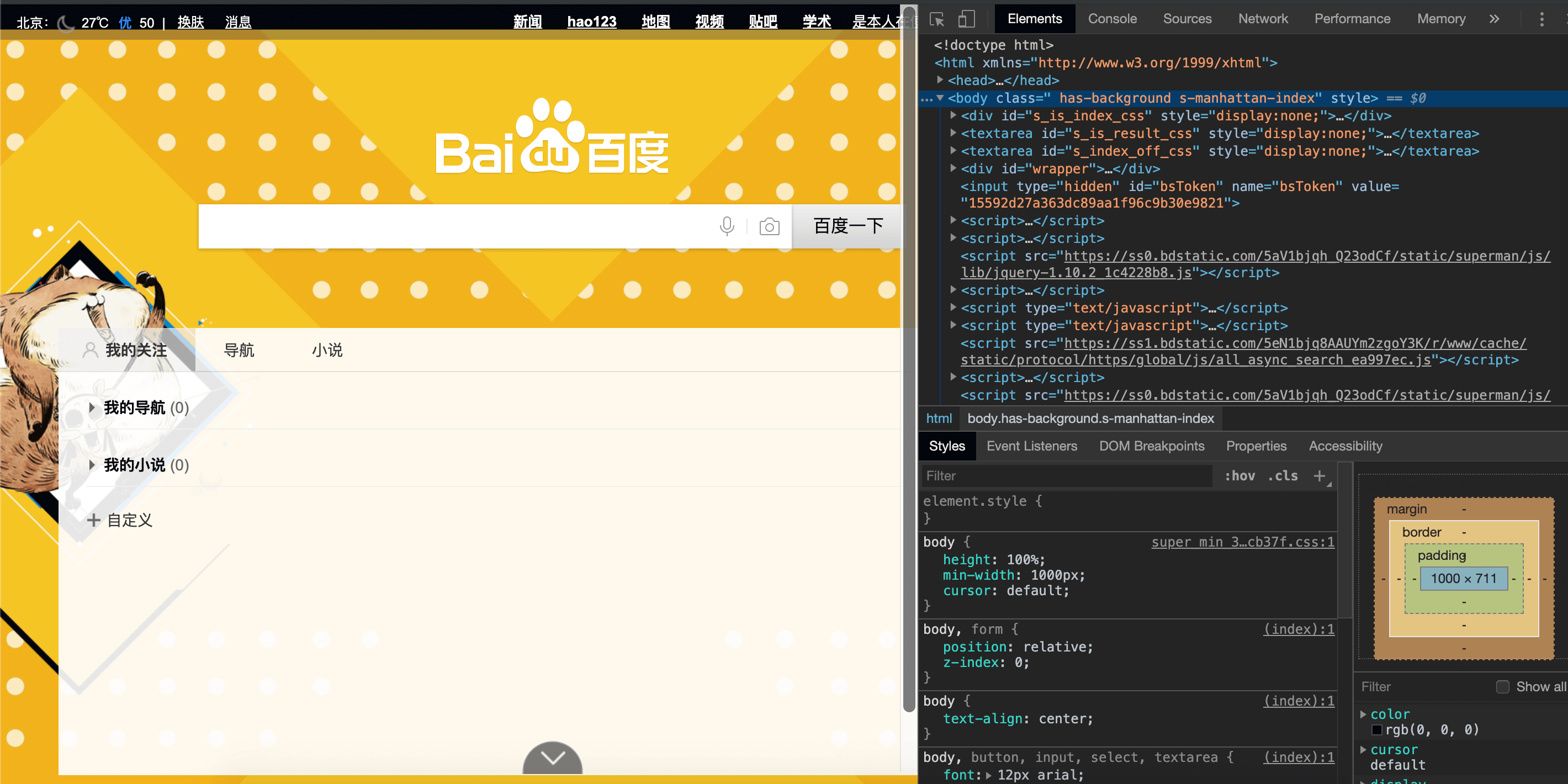
Task: Expand the cursor computed property
Action: tap(1364, 749)
